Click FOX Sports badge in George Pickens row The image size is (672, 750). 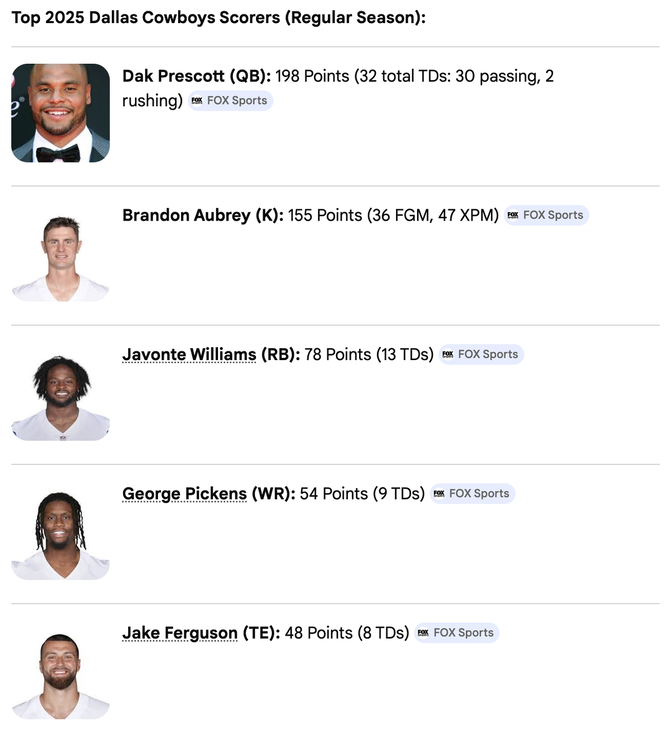472,493
